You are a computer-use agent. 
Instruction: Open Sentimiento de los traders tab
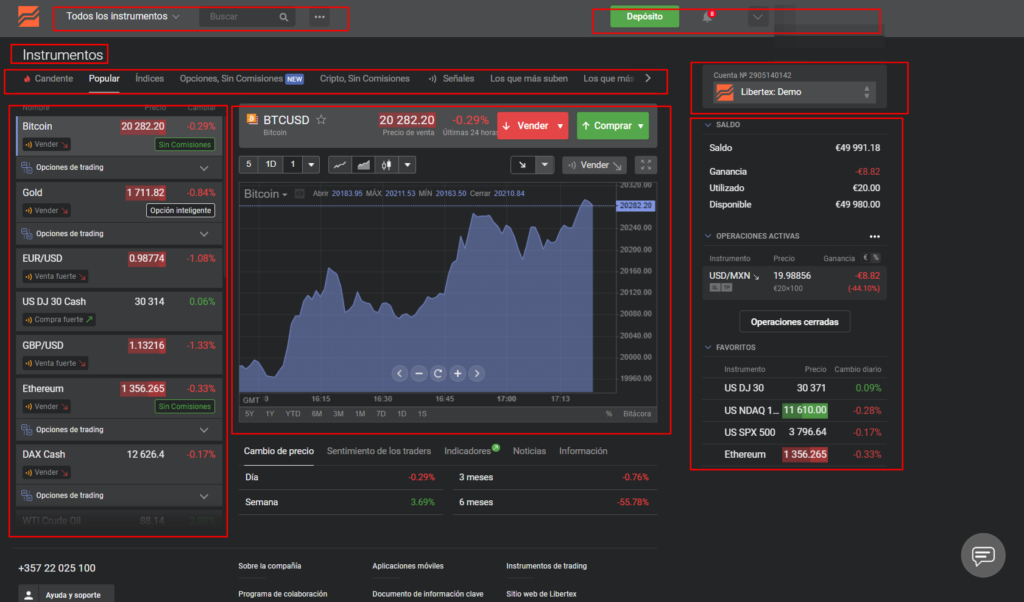pyautogui.click(x=379, y=451)
